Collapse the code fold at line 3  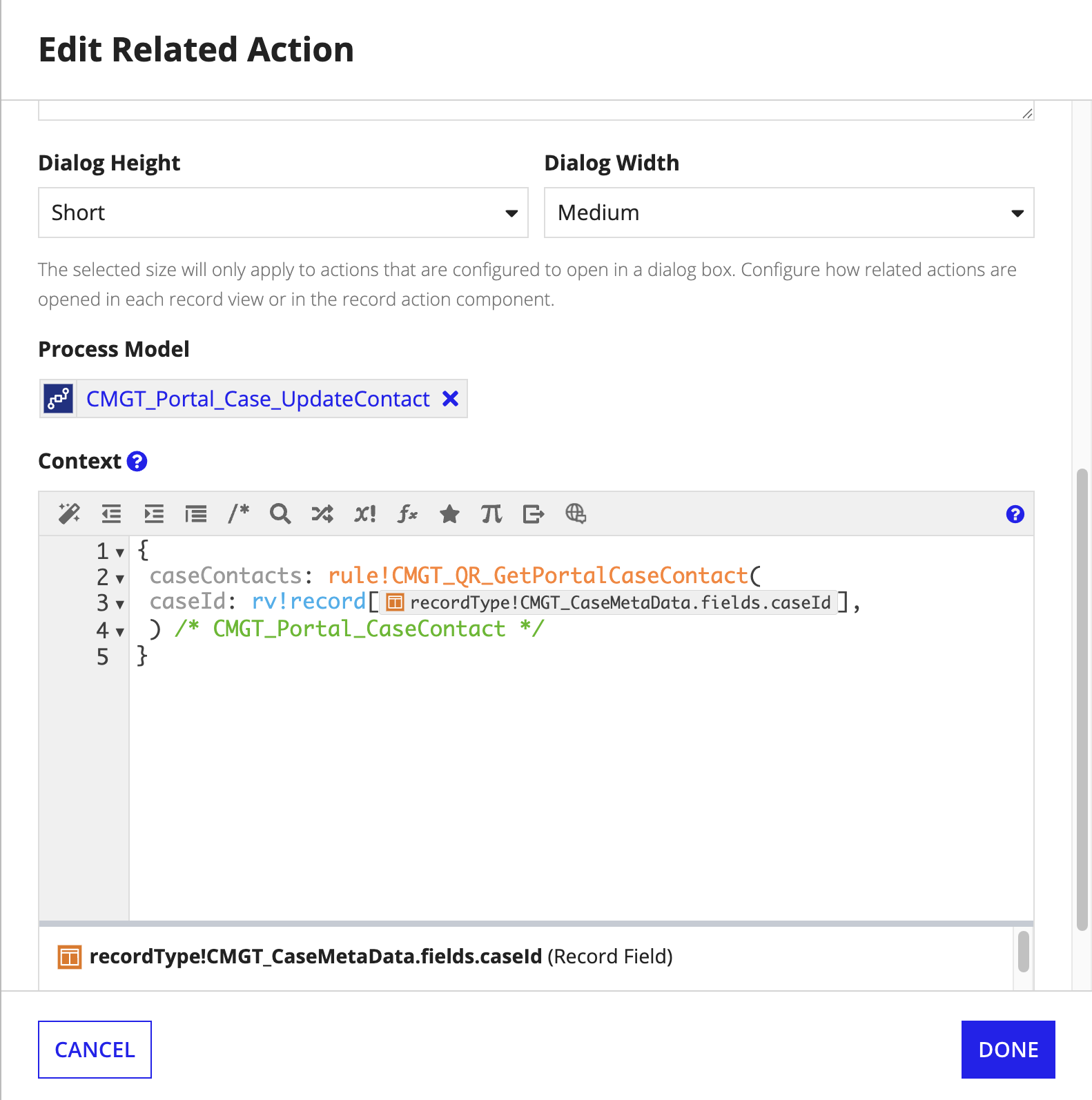point(120,605)
